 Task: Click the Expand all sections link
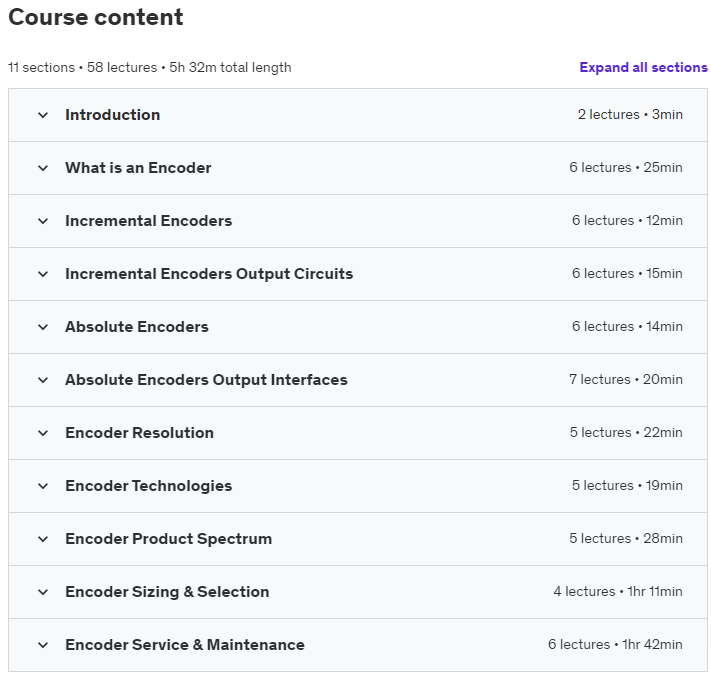point(643,68)
